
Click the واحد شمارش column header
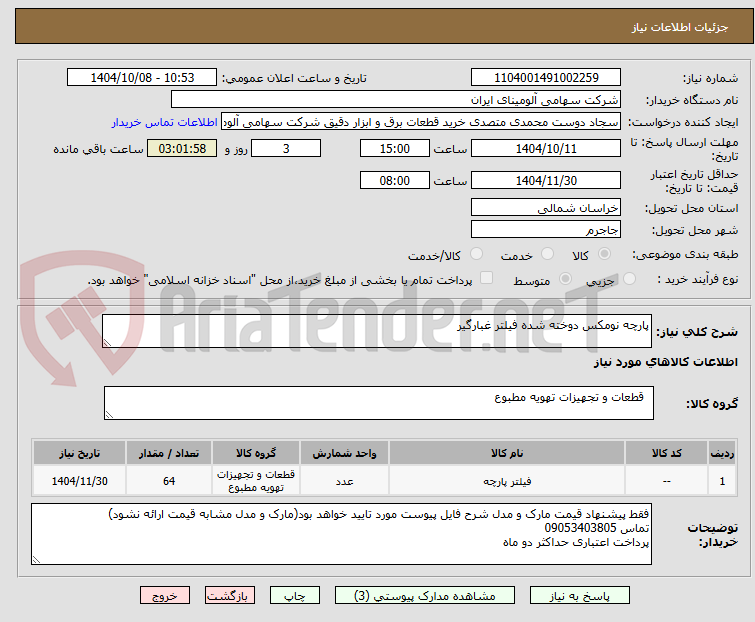344,453
